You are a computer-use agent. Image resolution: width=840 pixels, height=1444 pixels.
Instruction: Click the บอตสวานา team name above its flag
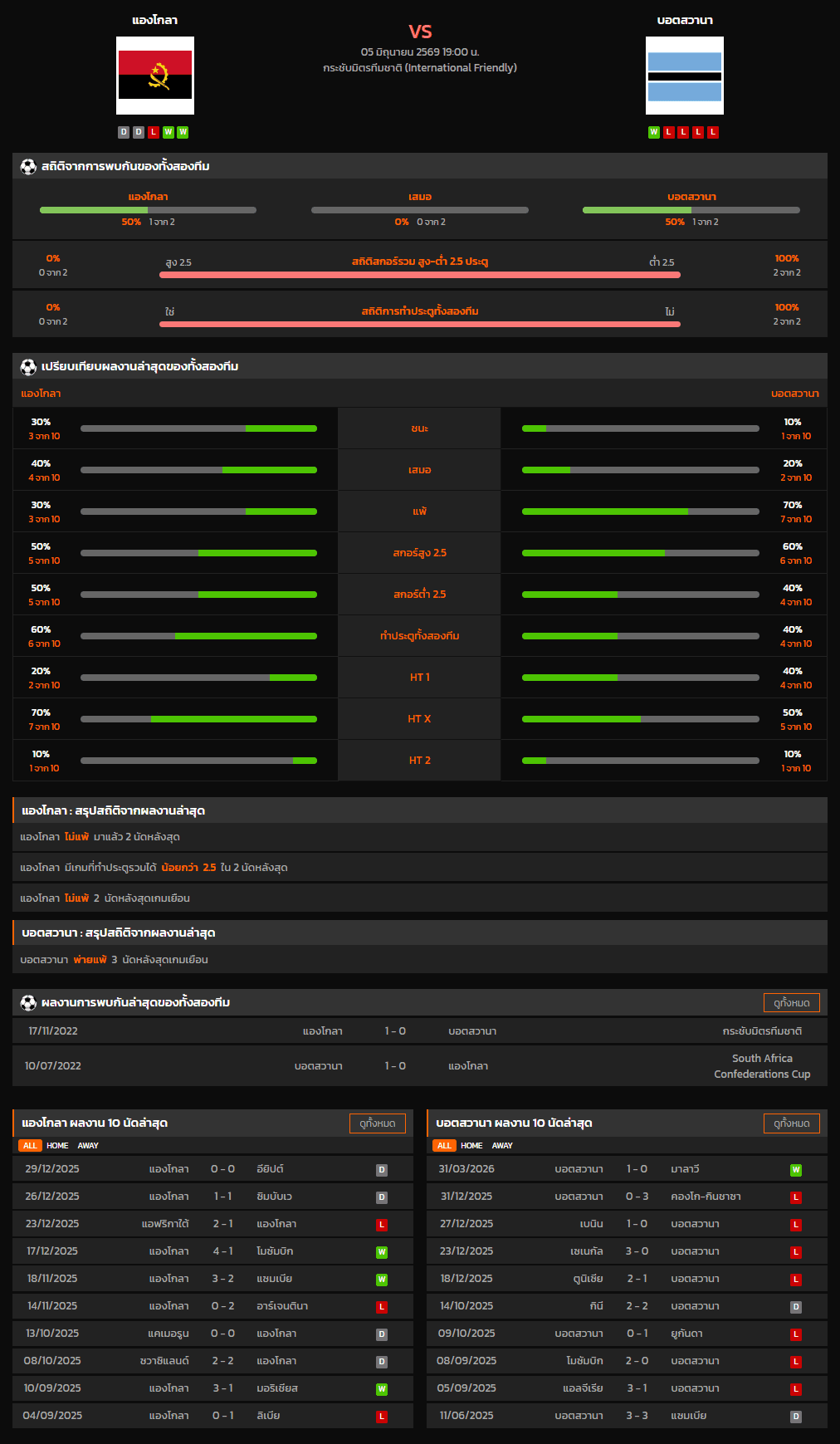pyautogui.click(x=685, y=20)
